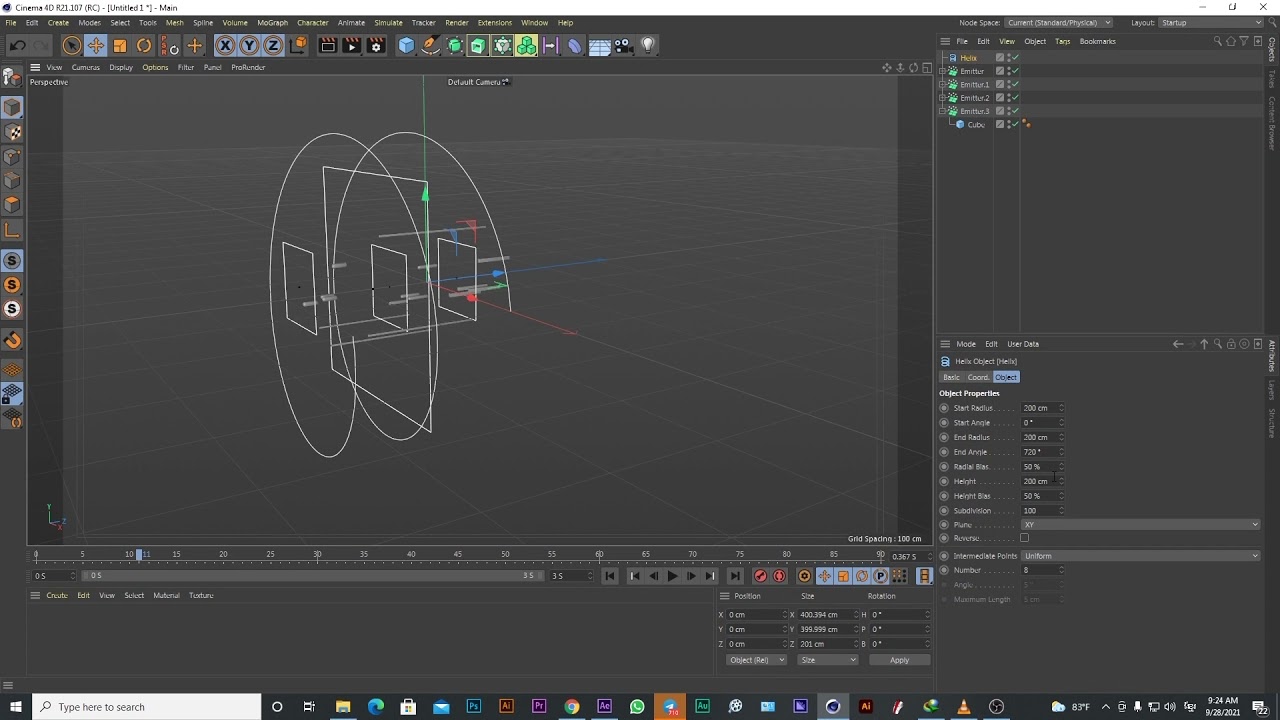Open the Plane dropdown showing XY
The height and width of the screenshot is (720, 1280).
click(x=1140, y=525)
